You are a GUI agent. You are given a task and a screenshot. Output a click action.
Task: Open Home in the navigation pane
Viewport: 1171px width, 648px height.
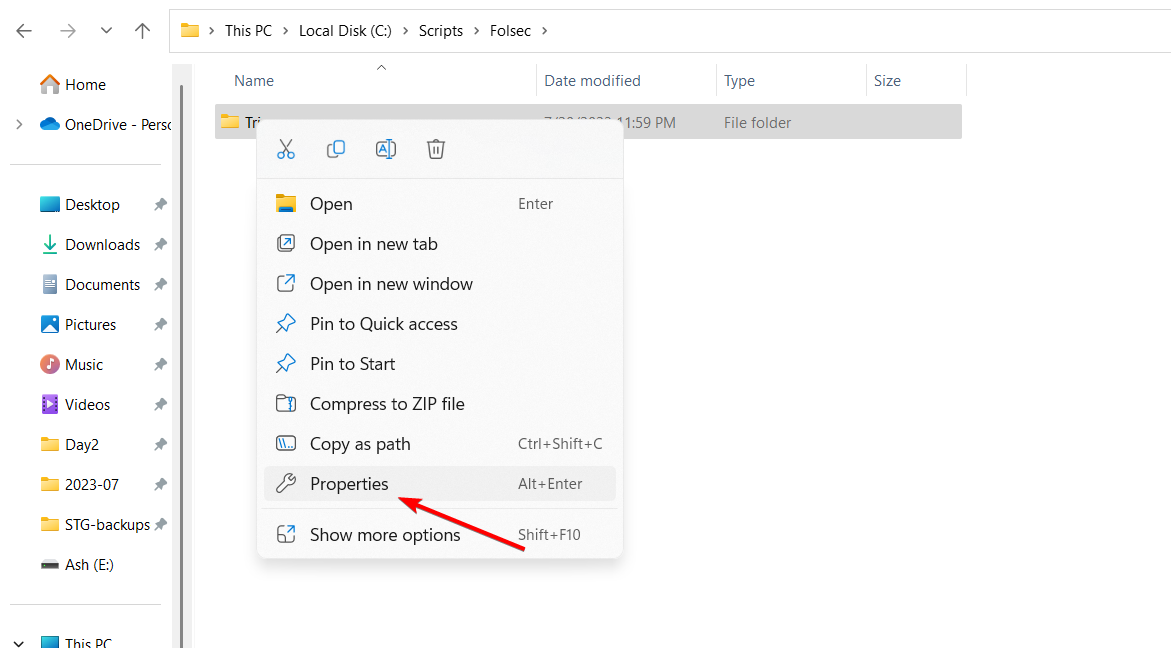[x=72, y=84]
